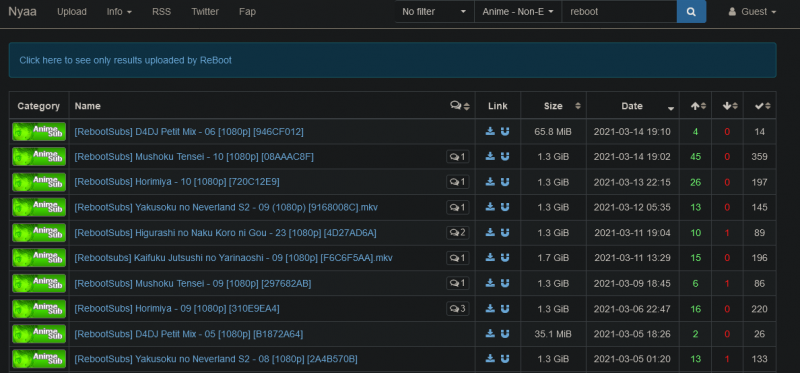Download torrent for Higurashi no Naku Koro ni Gou - 23
This screenshot has width=800, height=373.
click(490, 233)
